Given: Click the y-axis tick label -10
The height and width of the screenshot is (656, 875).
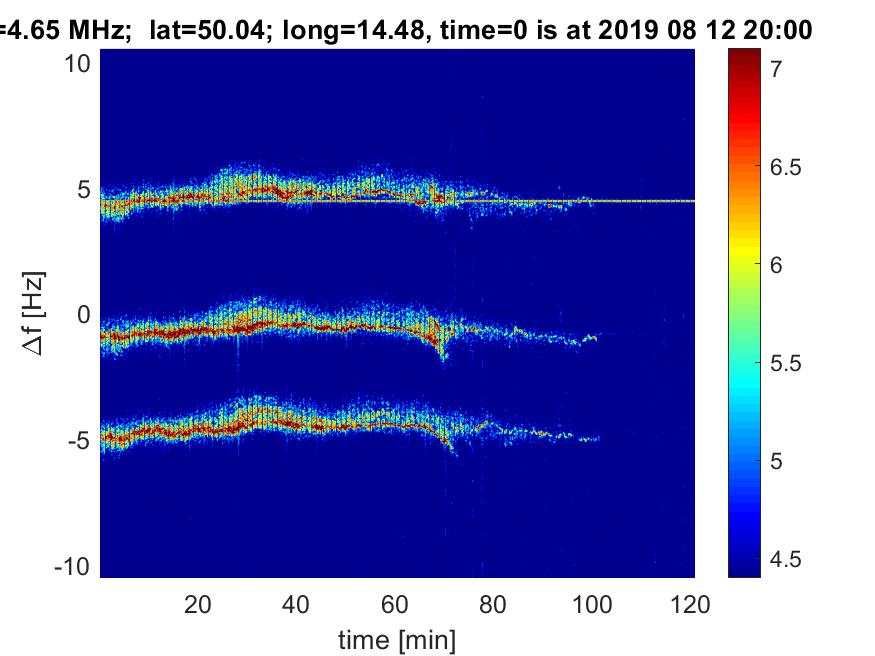Looking at the screenshot, I should tap(74, 566).
